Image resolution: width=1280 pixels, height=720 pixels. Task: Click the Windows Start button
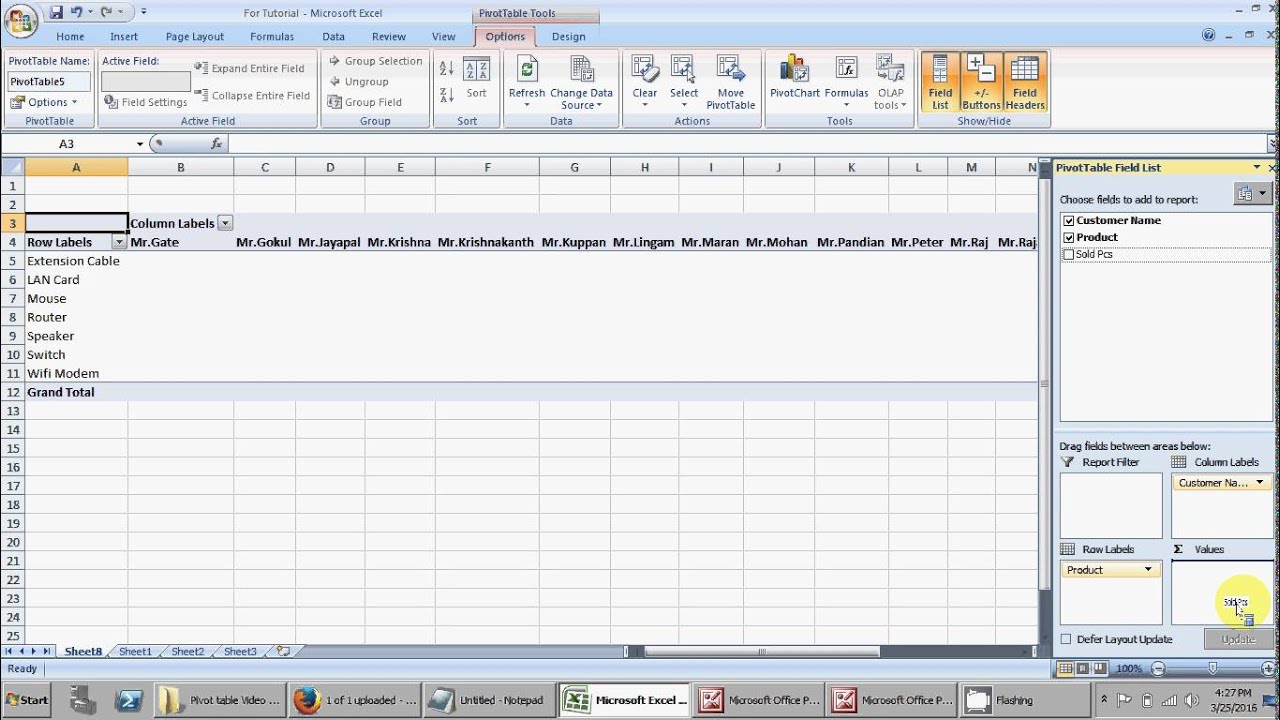[x=27, y=700]
